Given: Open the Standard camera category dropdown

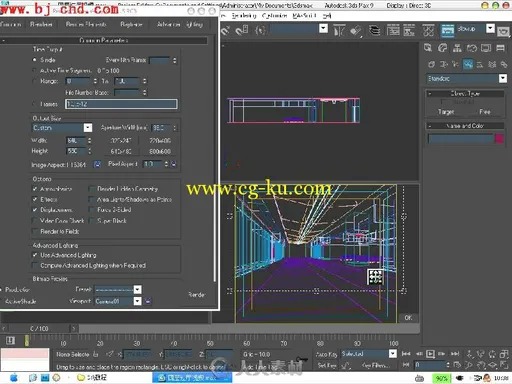Looking at the screenshot, I should 503,78.
